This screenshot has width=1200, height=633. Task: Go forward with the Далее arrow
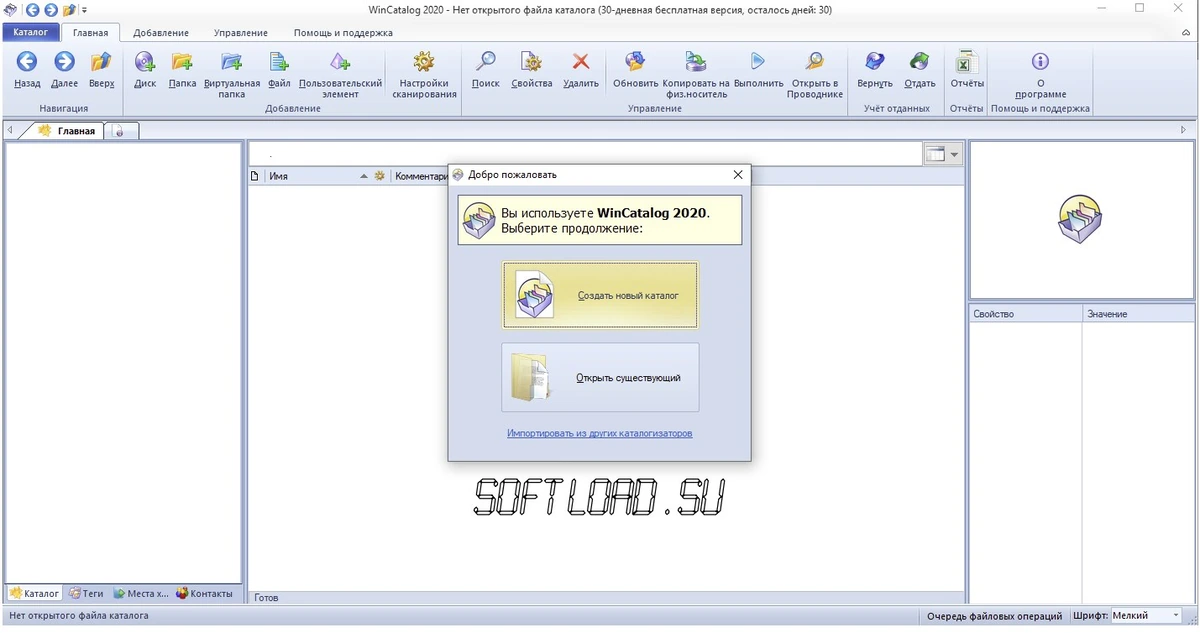coord(64,70)
